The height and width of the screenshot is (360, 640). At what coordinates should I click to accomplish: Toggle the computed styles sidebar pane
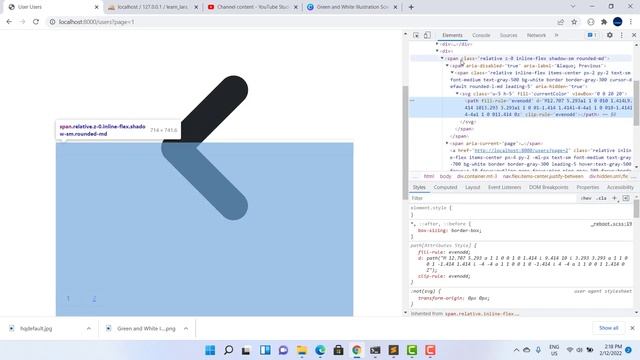626,198
